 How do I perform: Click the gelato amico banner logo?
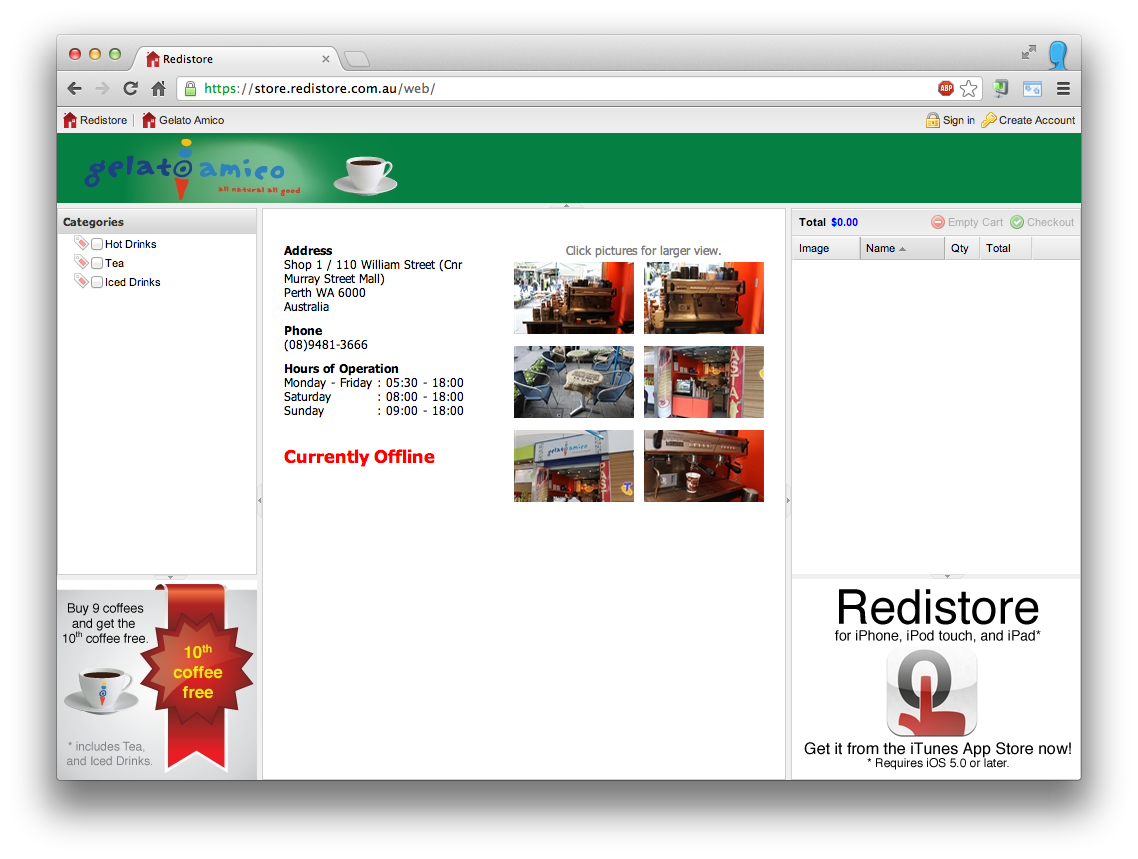click(192, 169)
